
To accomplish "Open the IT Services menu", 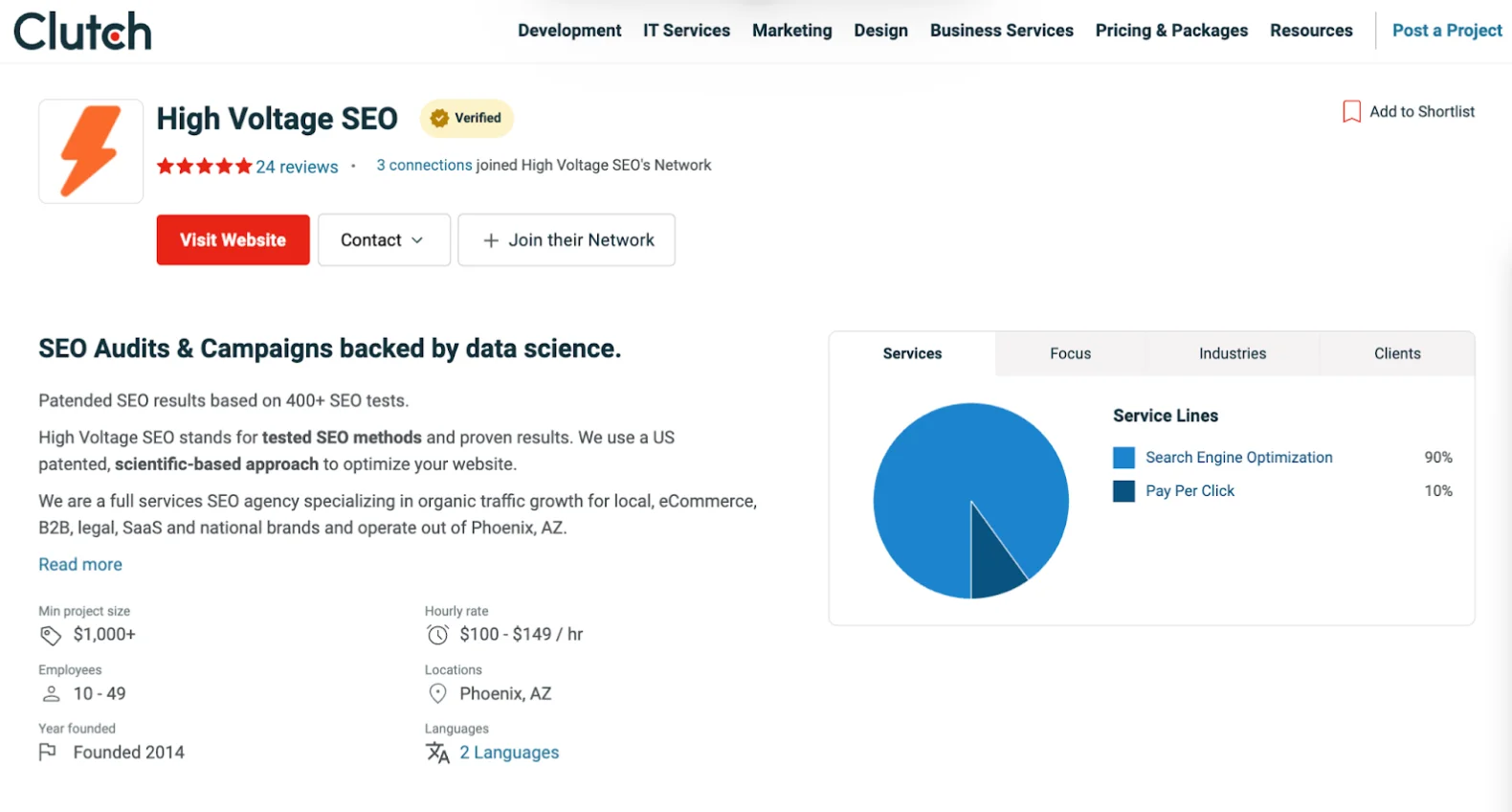I will coord(686,31).
